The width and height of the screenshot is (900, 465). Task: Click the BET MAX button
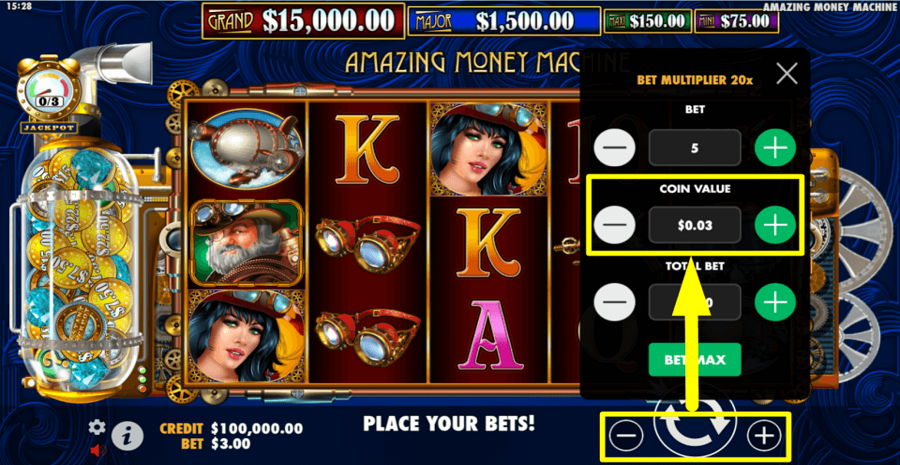[x=695, y=360]
